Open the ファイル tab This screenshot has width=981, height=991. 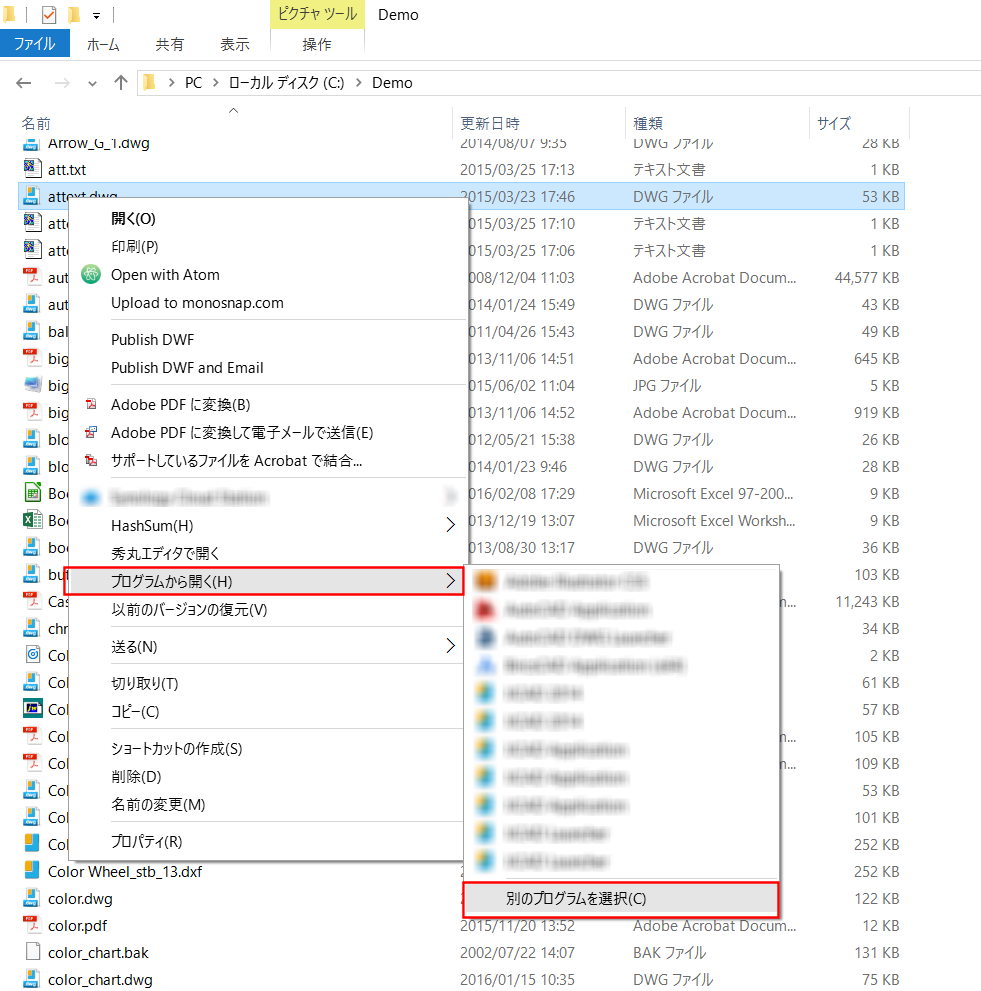[x=34, y=44]
